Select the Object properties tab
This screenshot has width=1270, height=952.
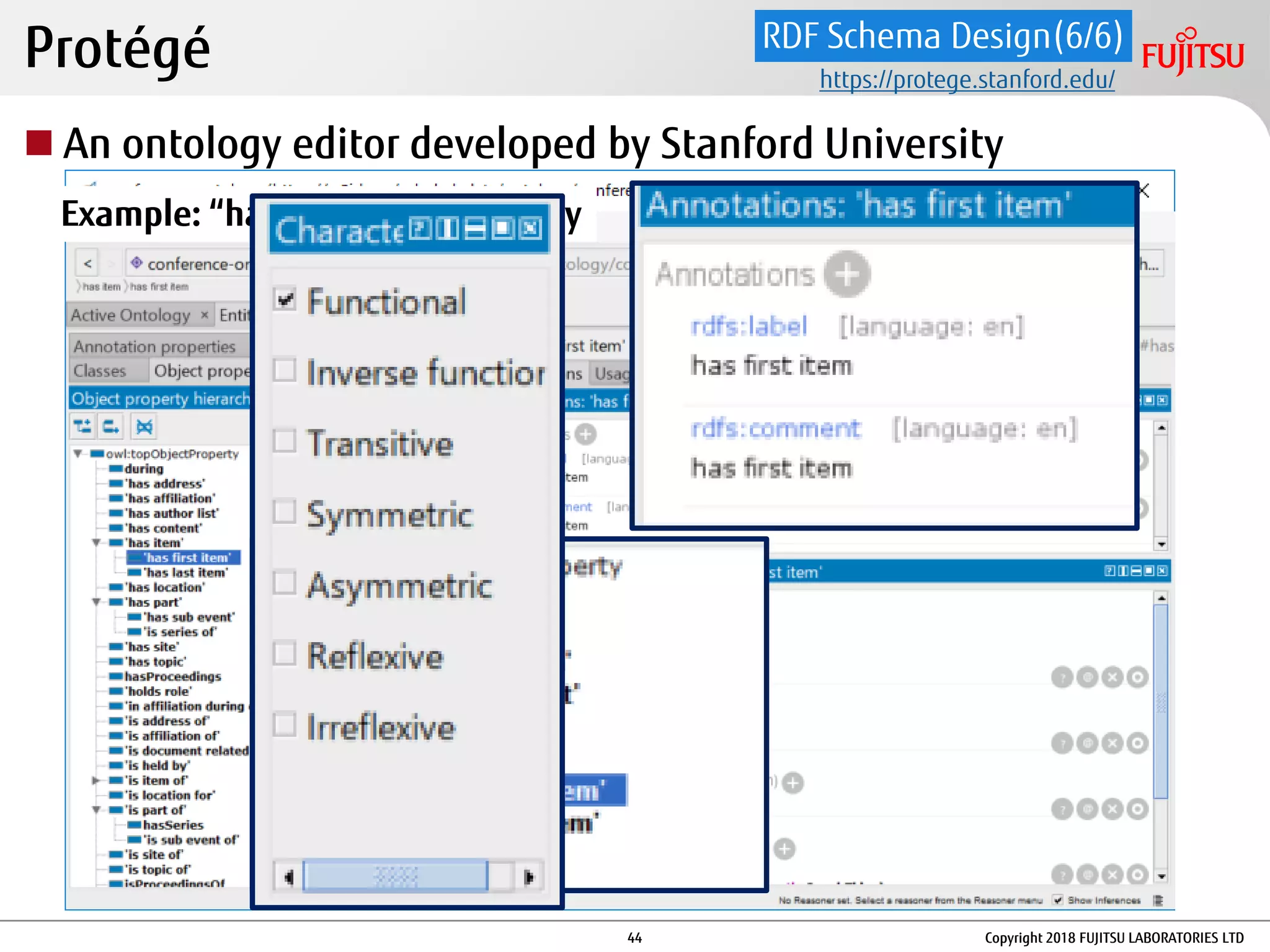click(x=201, y=371)
